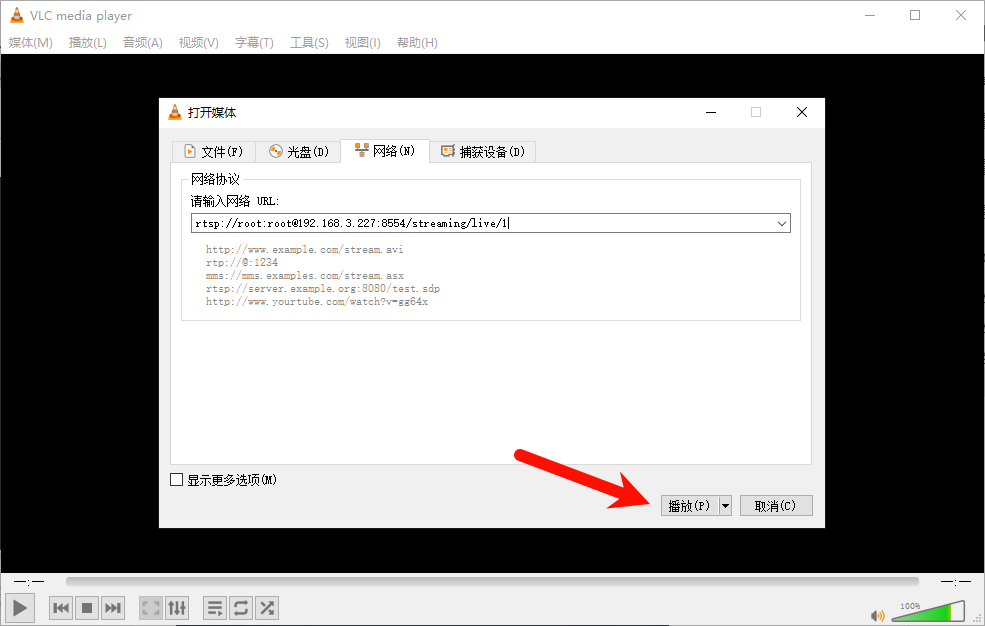Switch to the 光盘(D) tab
The width and height of the screenshot is (985, 626).
click(x=299, y=152)
